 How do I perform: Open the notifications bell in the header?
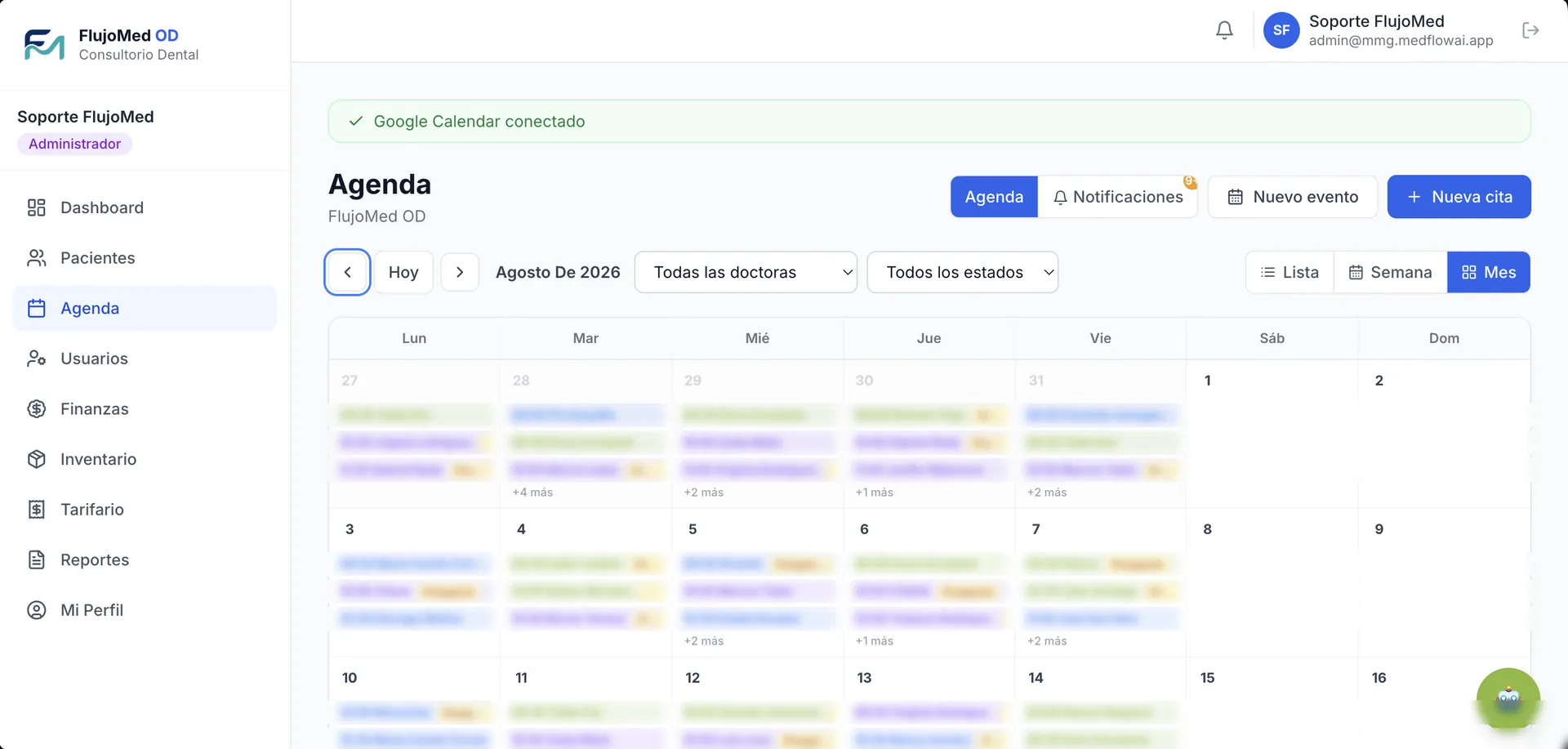click(x=1224, y=30)
